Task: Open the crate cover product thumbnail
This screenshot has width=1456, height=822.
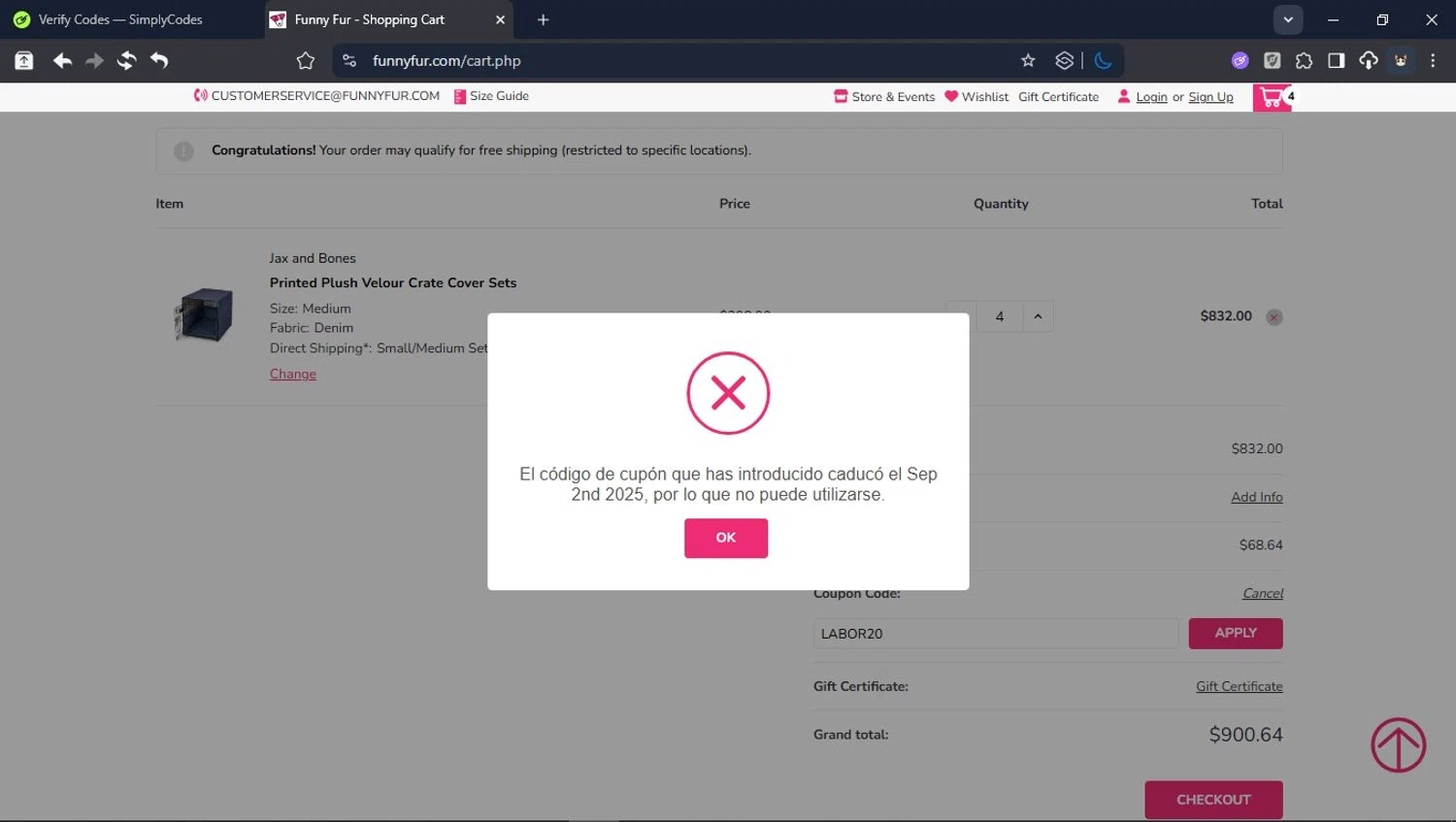Action: [x=204, y=314]
